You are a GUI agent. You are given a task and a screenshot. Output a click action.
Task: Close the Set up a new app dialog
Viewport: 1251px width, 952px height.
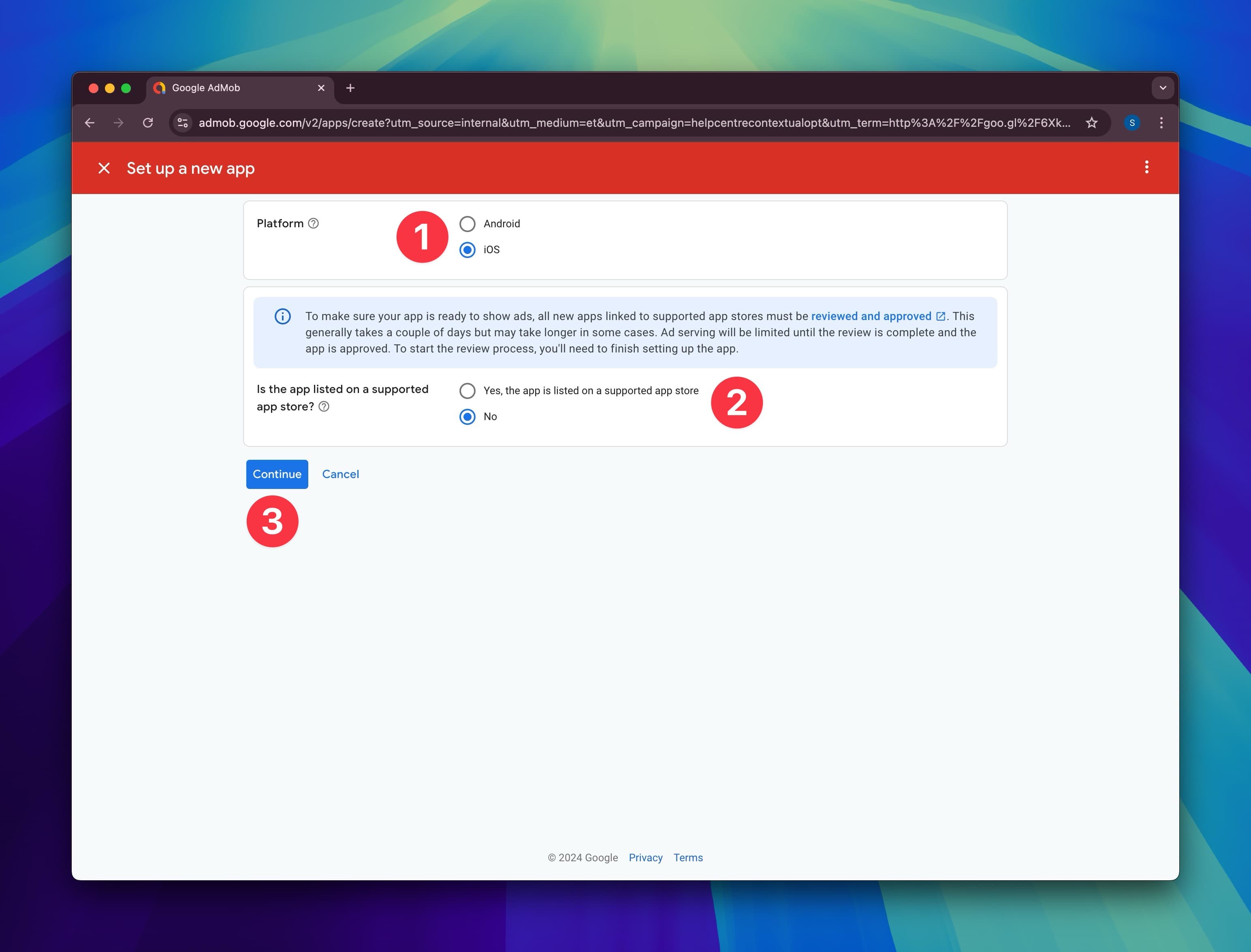click(104, 168)
